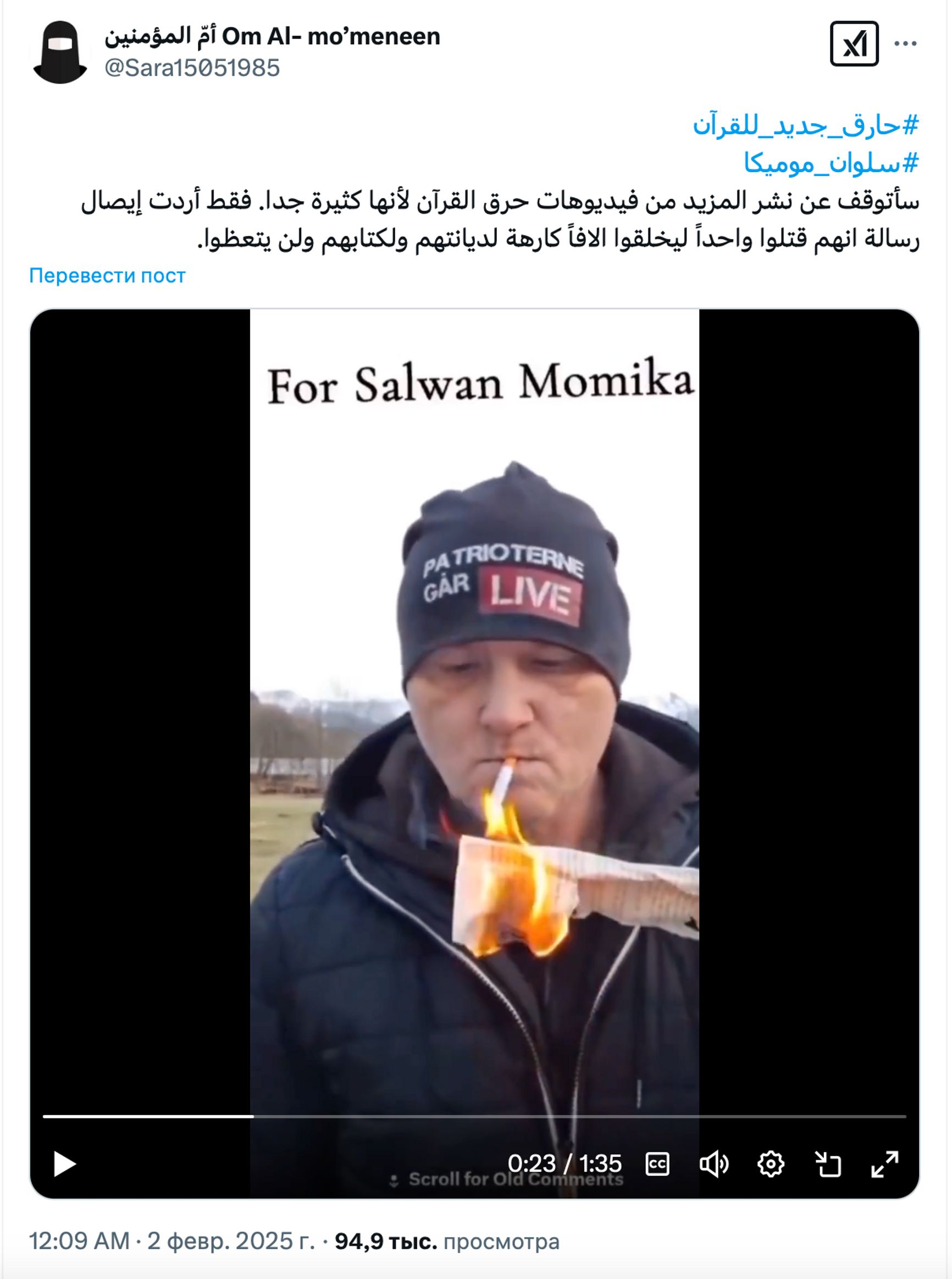Click the second hashtag سلوان_موميكا

click(x=831, y=164)
